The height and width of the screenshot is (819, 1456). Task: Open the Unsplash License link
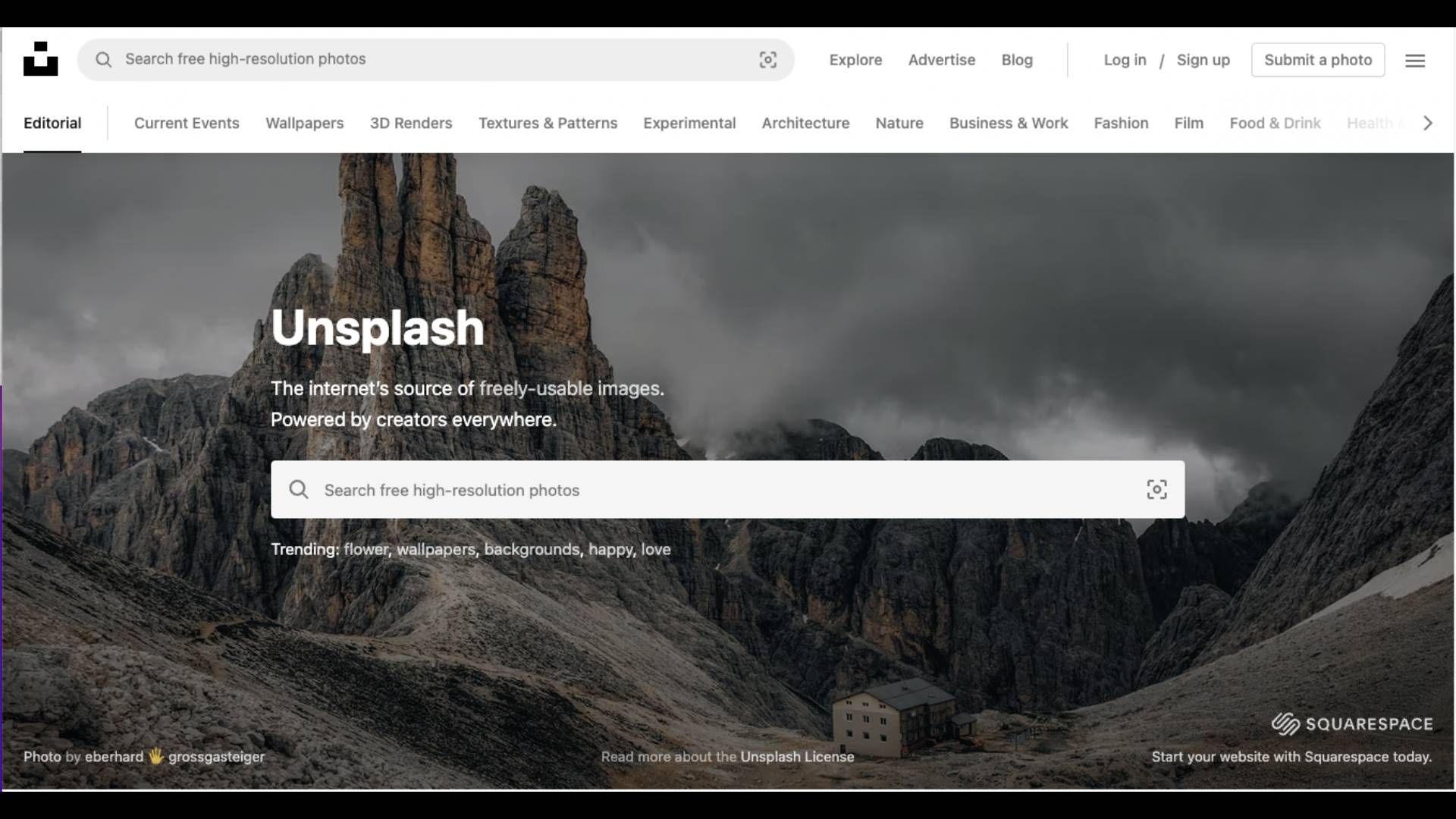pyautogui.click(x=797, y=756)
